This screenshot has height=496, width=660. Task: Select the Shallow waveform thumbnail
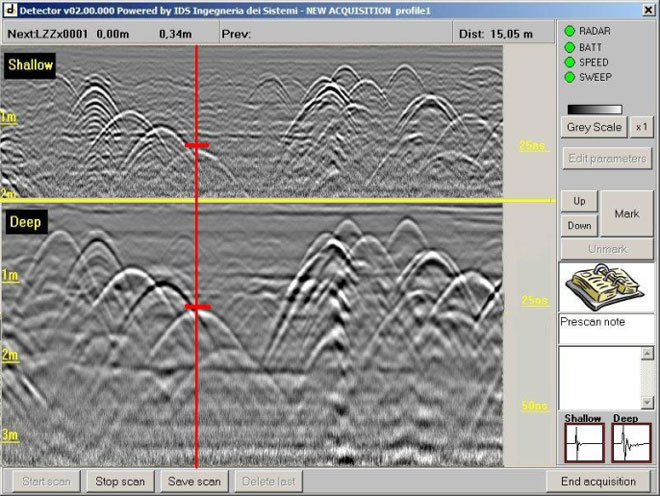pyautogui.click(x=583, y=443)
